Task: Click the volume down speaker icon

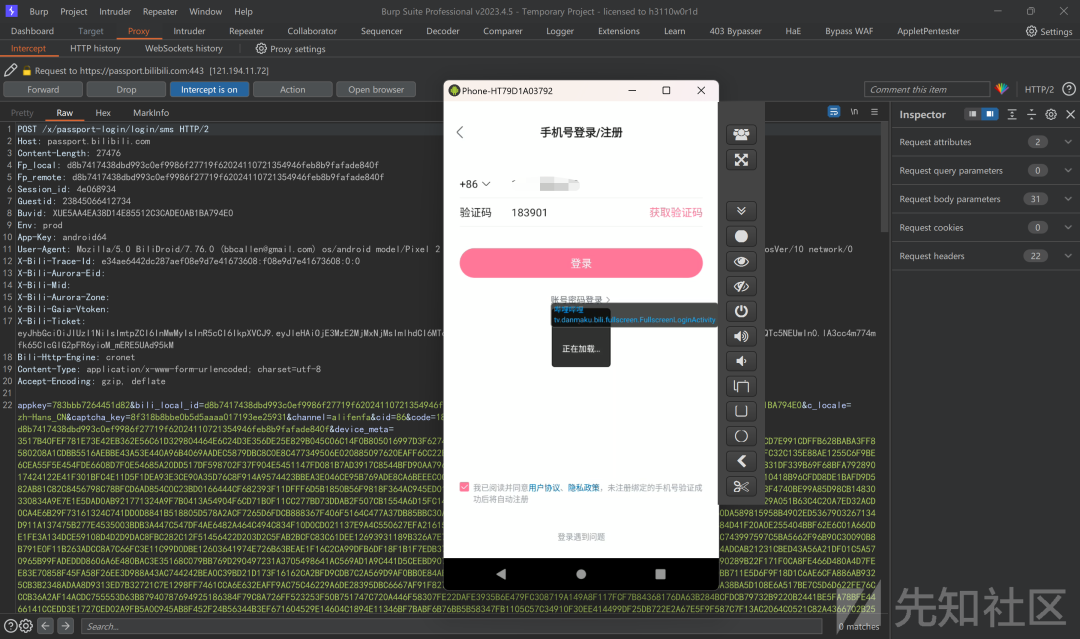Action: [x=741, y=361]
